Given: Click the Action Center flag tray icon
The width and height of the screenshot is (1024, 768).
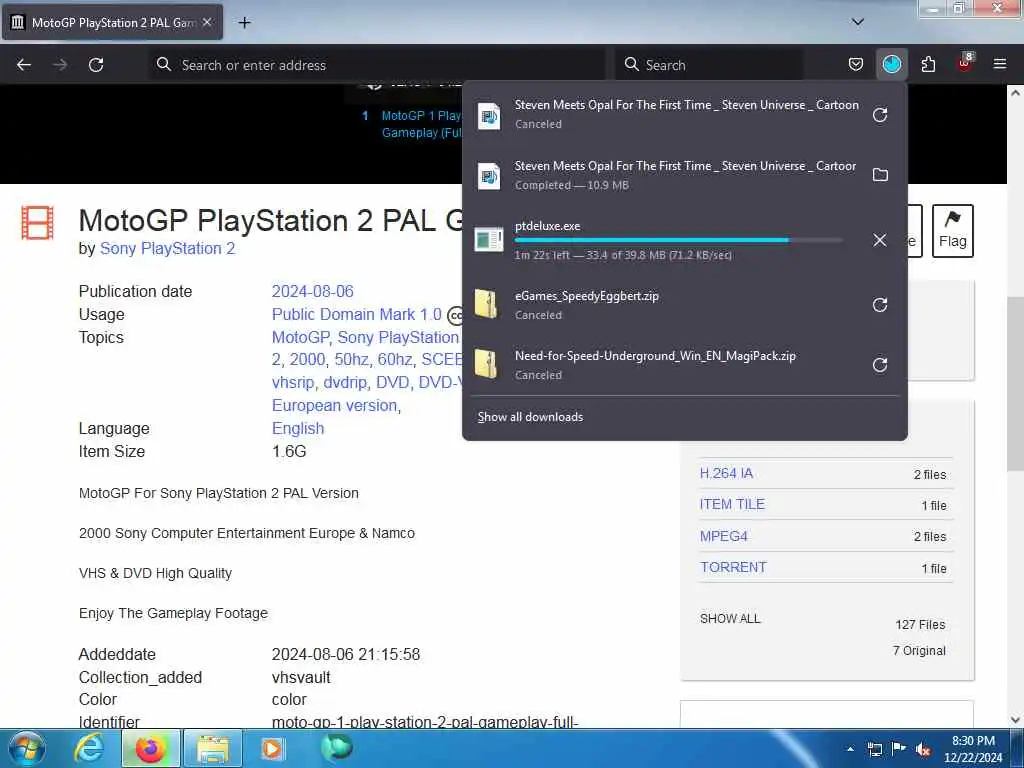Looking at the screenshot, I should click(x=899, y=750).
